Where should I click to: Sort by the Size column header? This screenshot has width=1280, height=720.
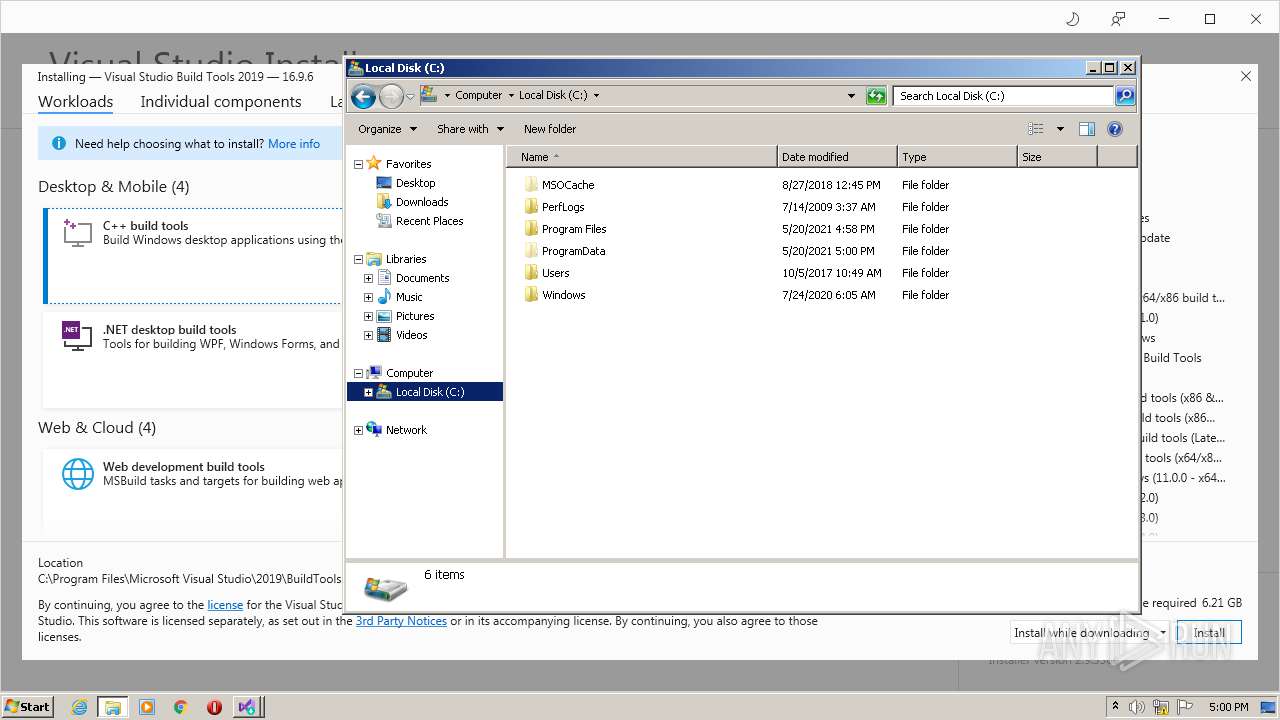[x=1057, y=157]
